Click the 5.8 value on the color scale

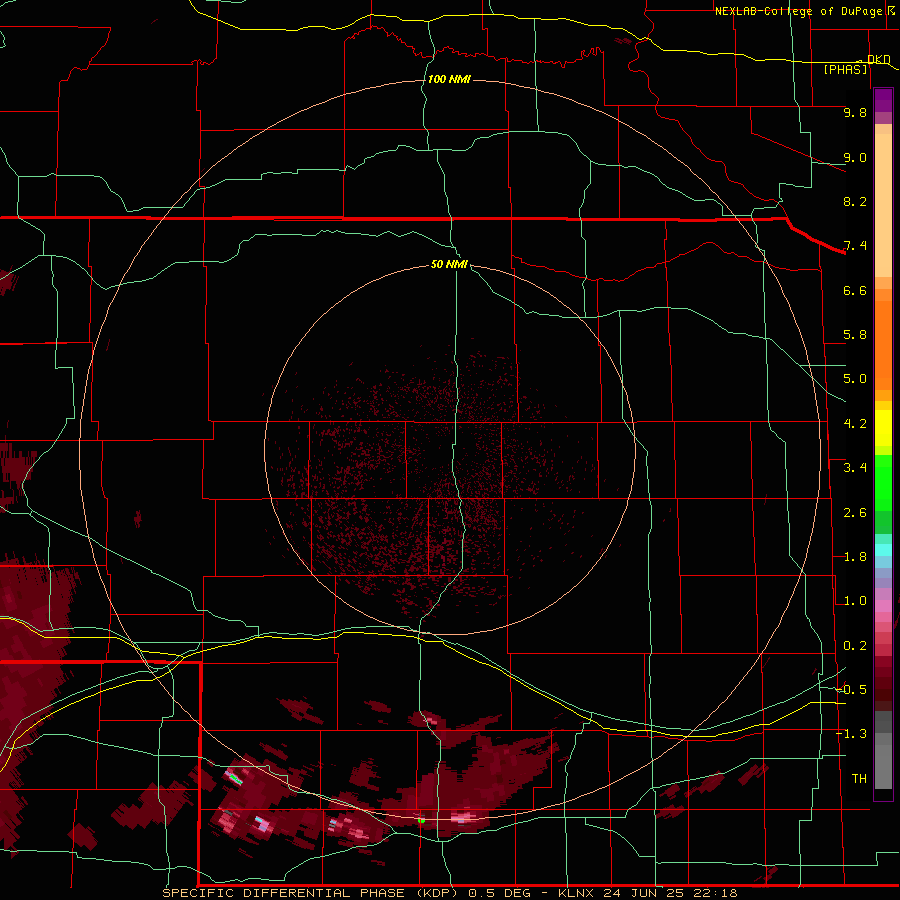(x=855, y=335)
